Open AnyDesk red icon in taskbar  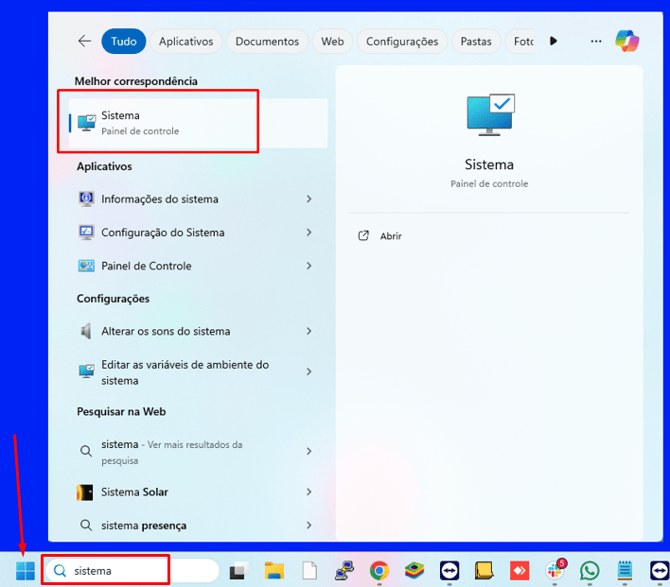tap(520, 571)
